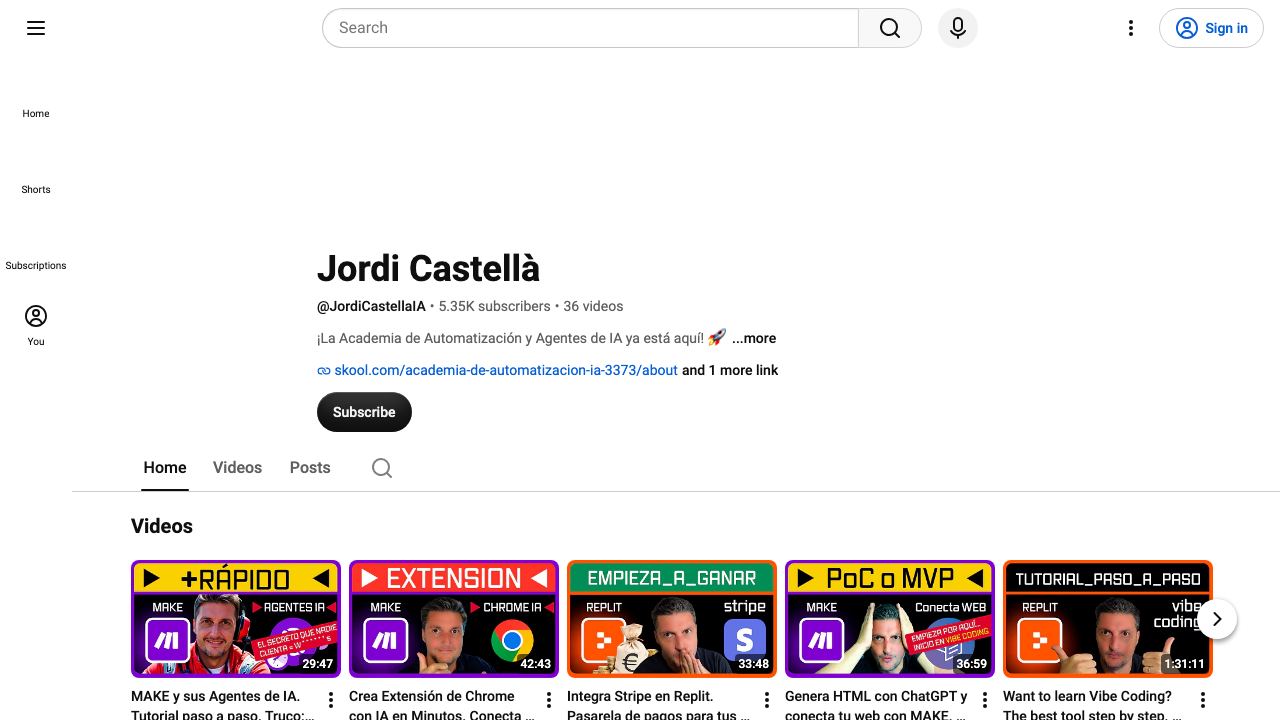The width and height of the screenshot is (1280, 720).
Task: Click the Sign in button
Action: pos(1211,28)
